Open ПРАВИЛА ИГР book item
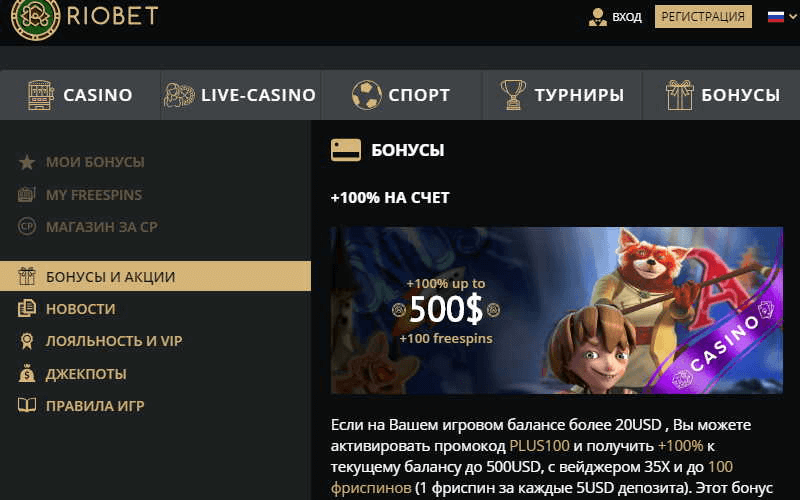 point(81,406)
